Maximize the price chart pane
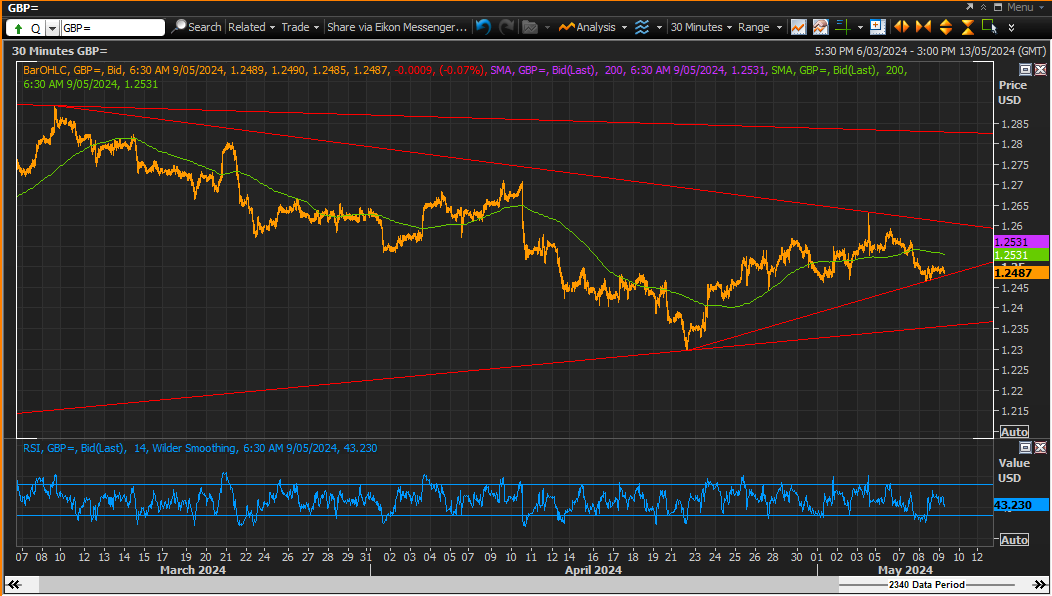1052x596 pixels. 1025,69
